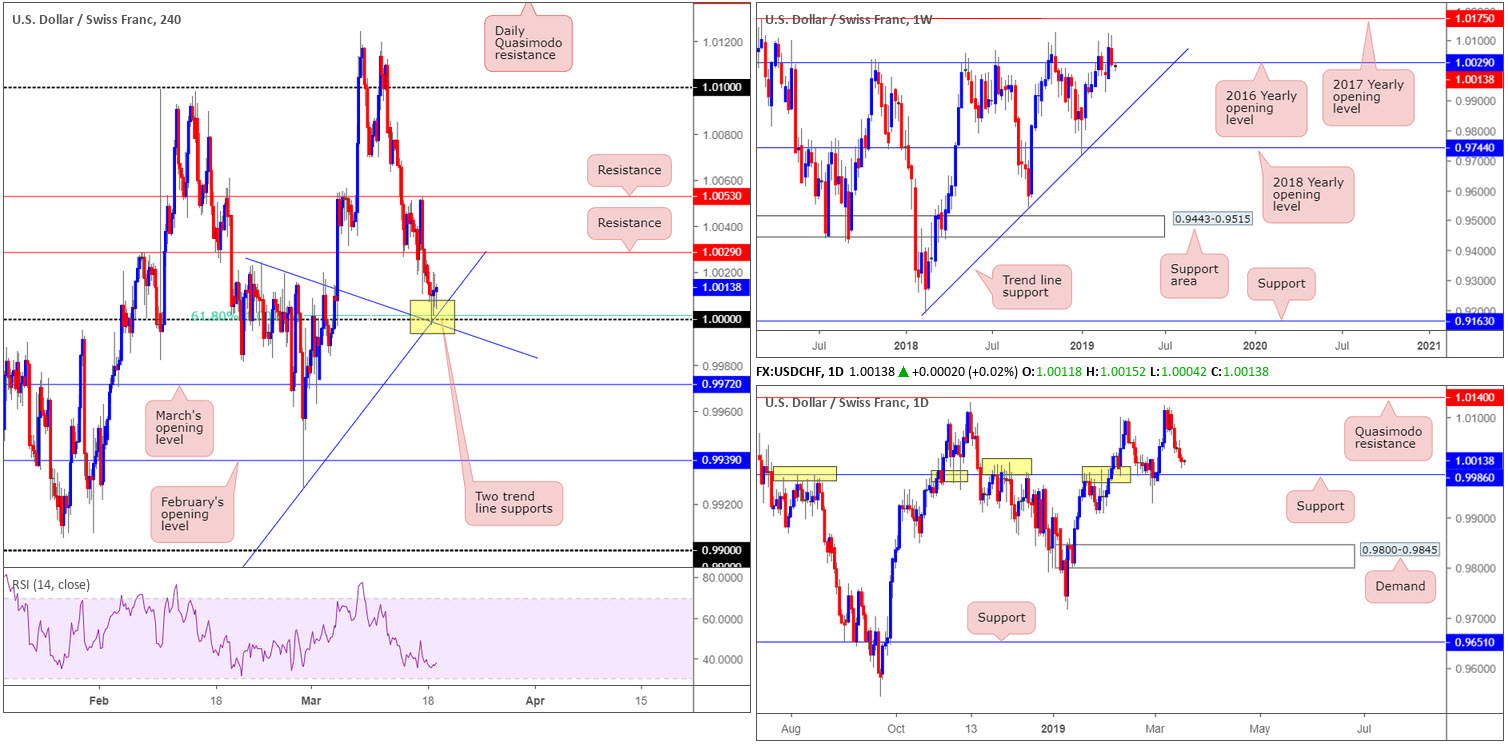Screen dimensions: 1508x746
Task: Click the blue 0.99720 price label
Action: tap(721, 384)
